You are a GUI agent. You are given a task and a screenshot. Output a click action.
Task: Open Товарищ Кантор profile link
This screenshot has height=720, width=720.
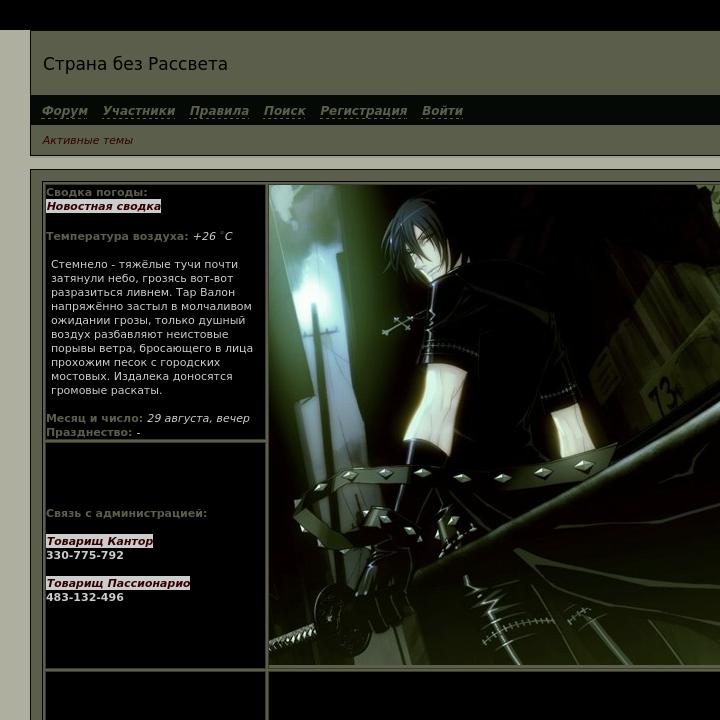[99, 541]
